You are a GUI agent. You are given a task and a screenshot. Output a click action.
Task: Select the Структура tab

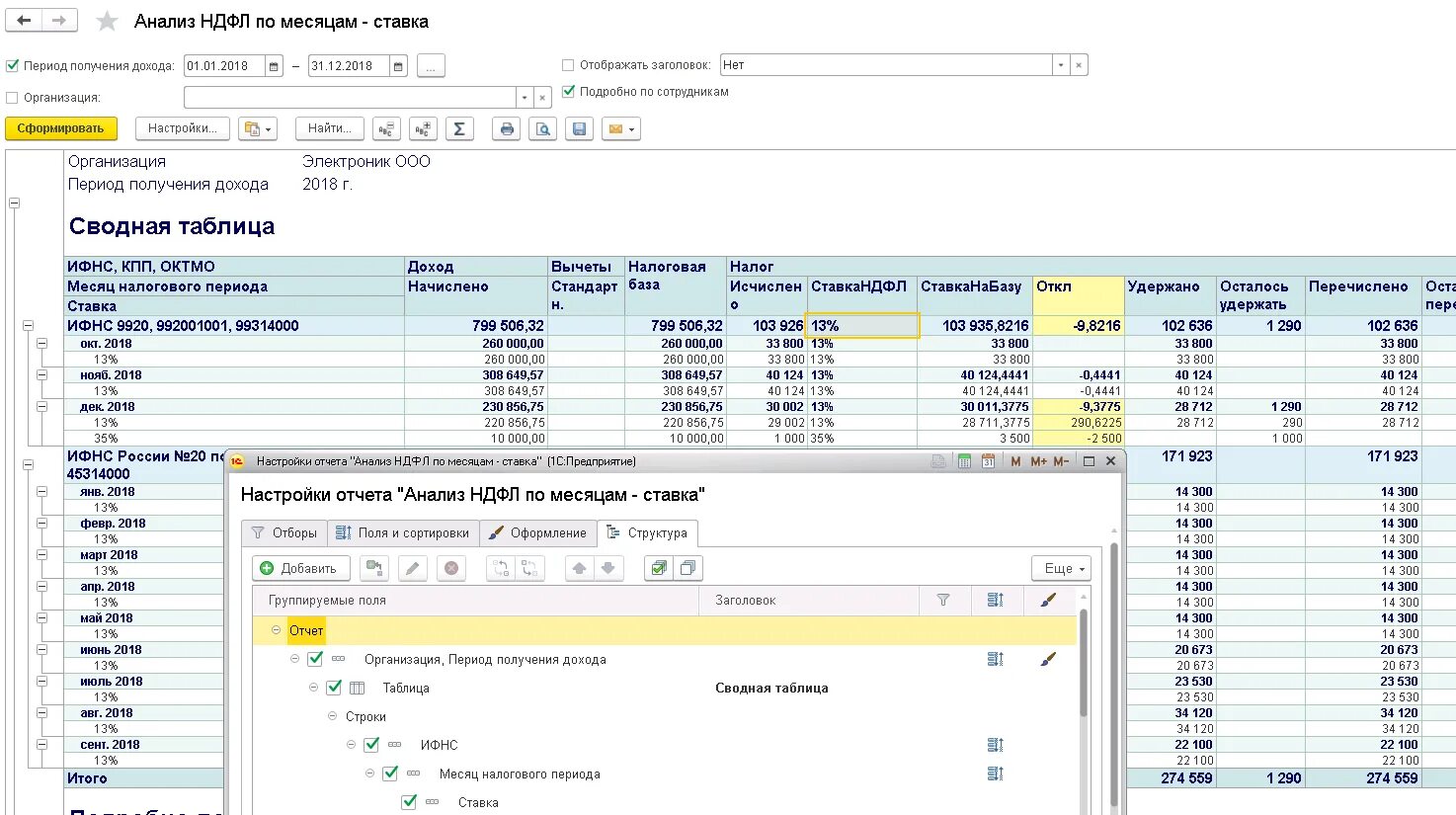coord(647,532)
